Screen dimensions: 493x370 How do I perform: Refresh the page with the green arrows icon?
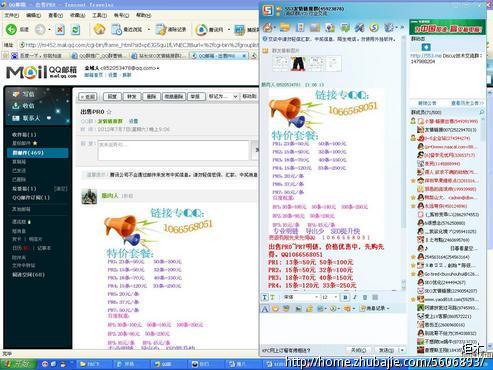point(76,30)
